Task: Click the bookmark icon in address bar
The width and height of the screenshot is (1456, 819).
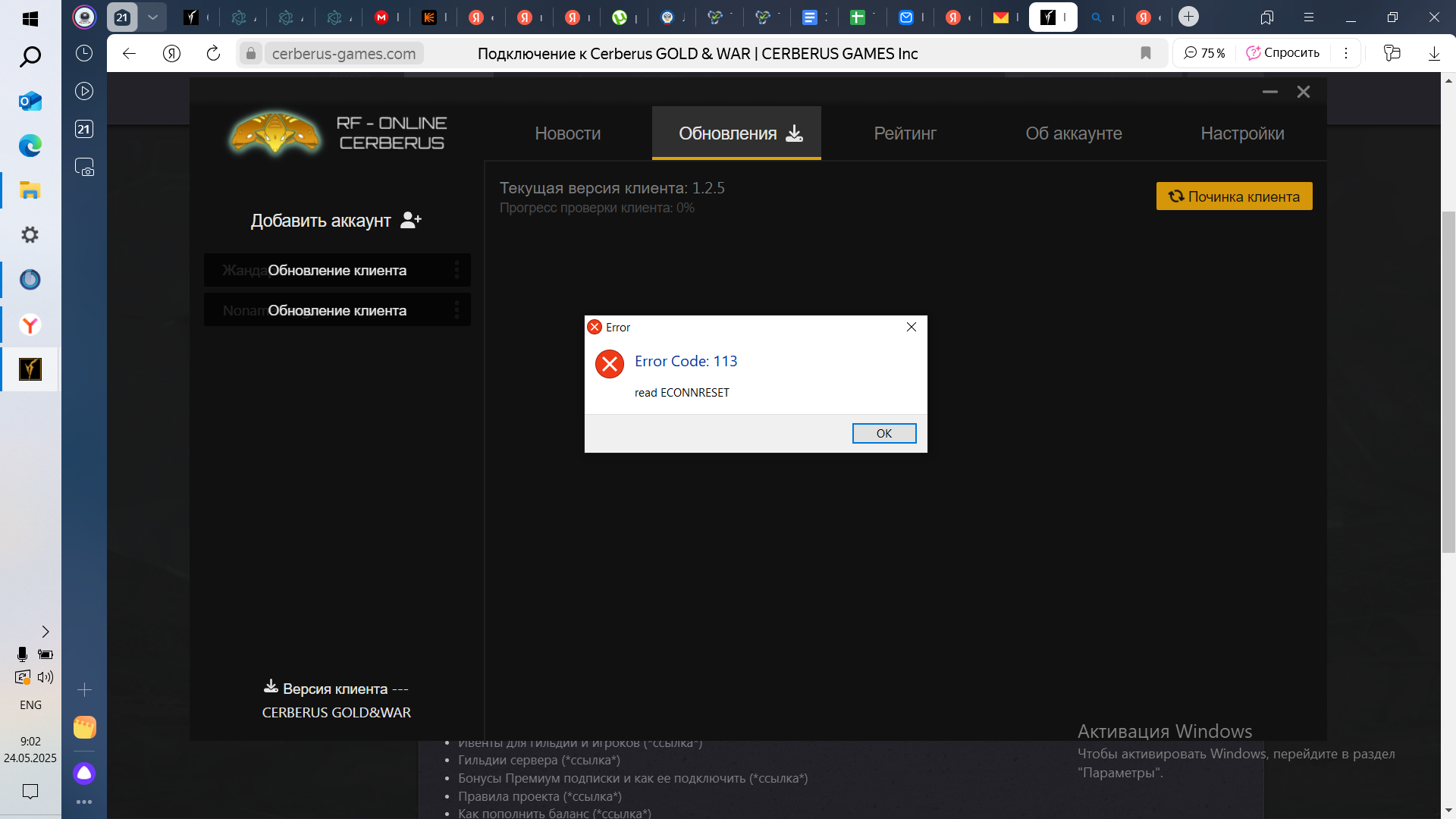Action: click(x=1146, y=53)
